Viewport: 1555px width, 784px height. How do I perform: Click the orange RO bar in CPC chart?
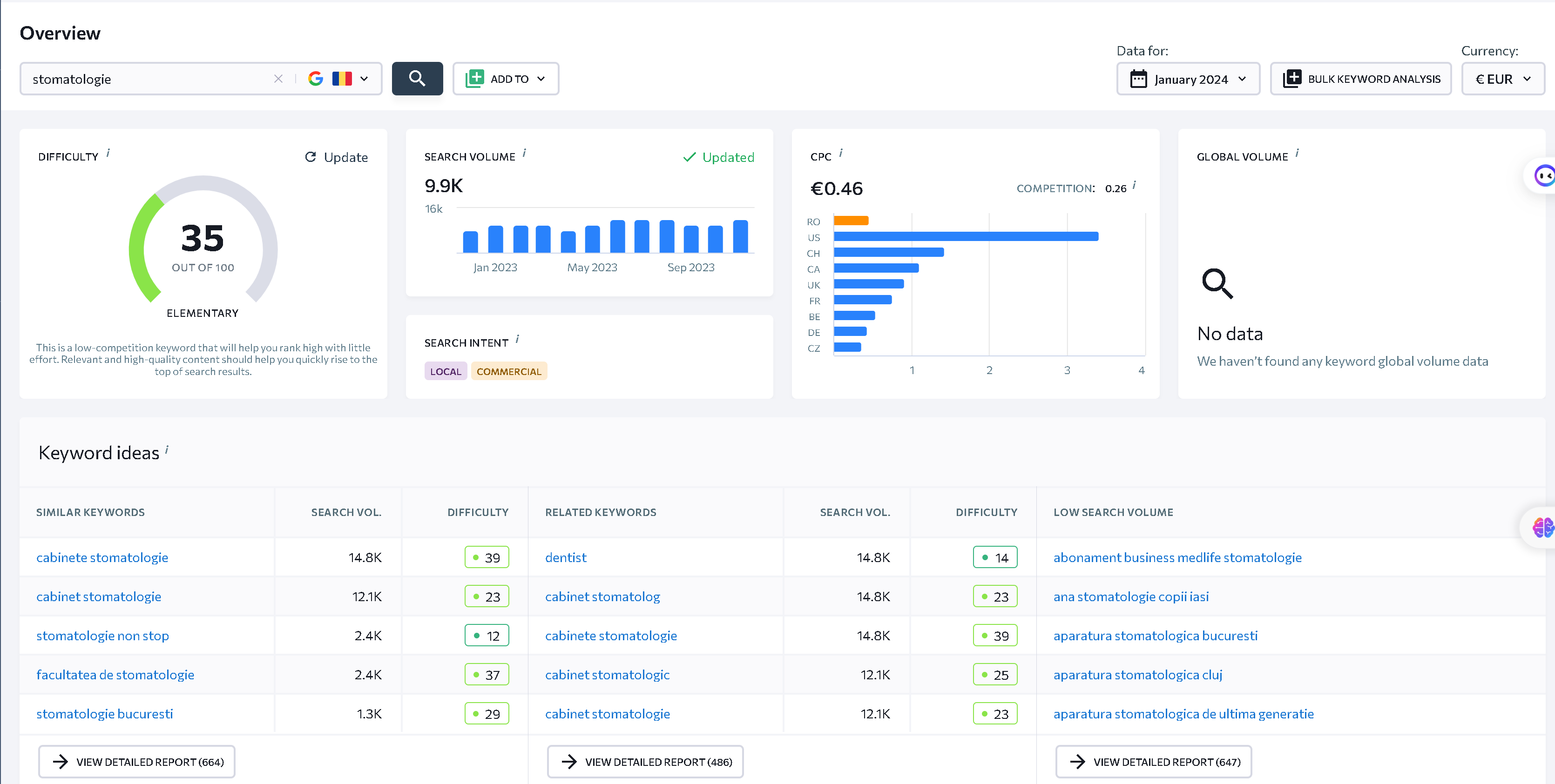[851, 221]
